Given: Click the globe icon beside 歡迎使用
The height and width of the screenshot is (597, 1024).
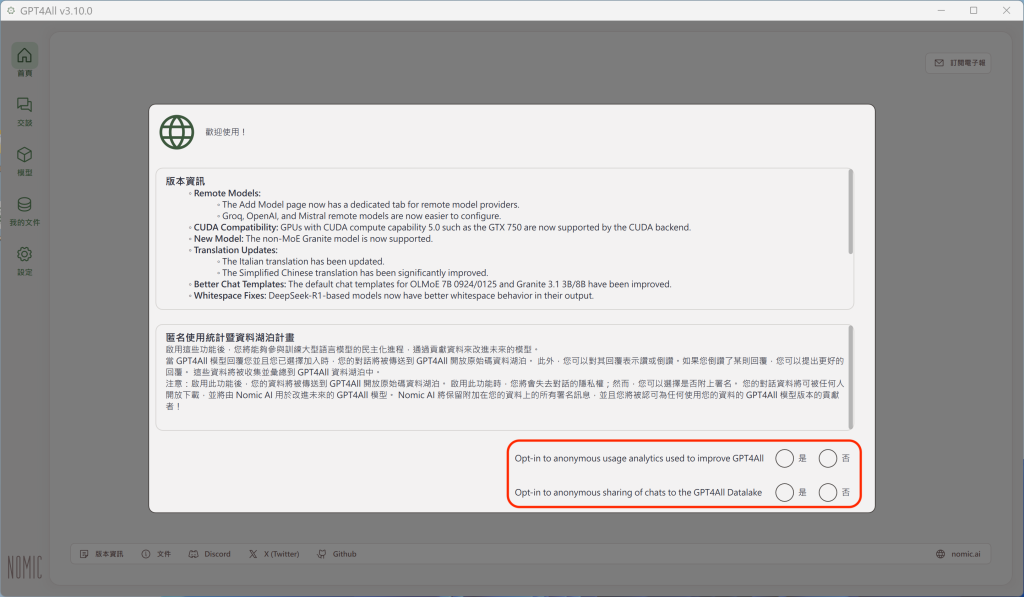Looking at the screenshot, I should click(177, 131).
